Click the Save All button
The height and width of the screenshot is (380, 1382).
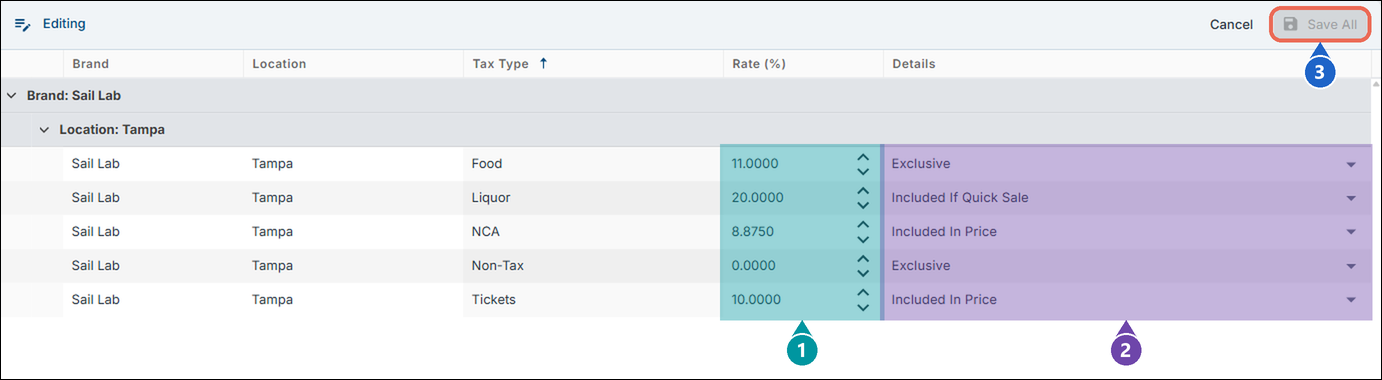pos(1320,24)
